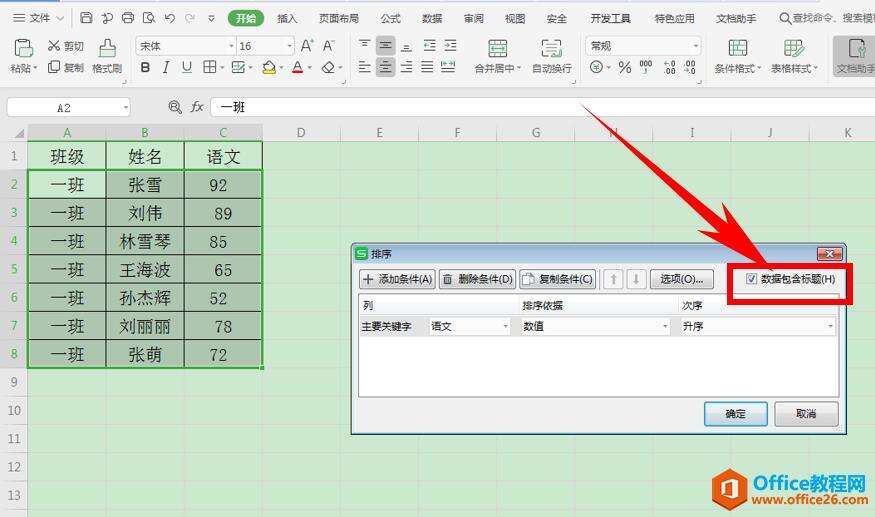Click the percent style icon
The width and height of the screenshot is (875, 517).
624,67
